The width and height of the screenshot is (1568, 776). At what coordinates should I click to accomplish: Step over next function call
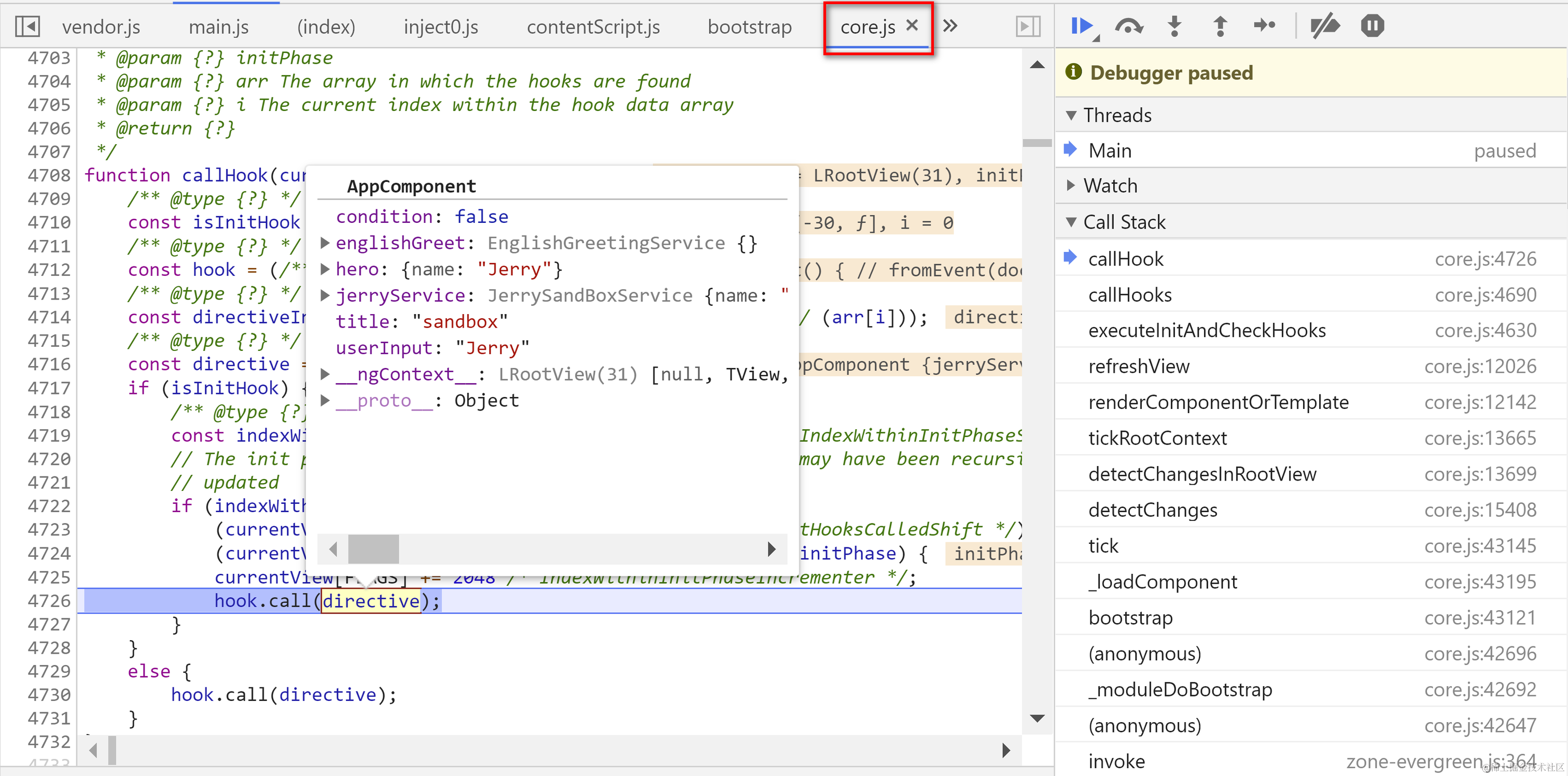point(1128,26)
